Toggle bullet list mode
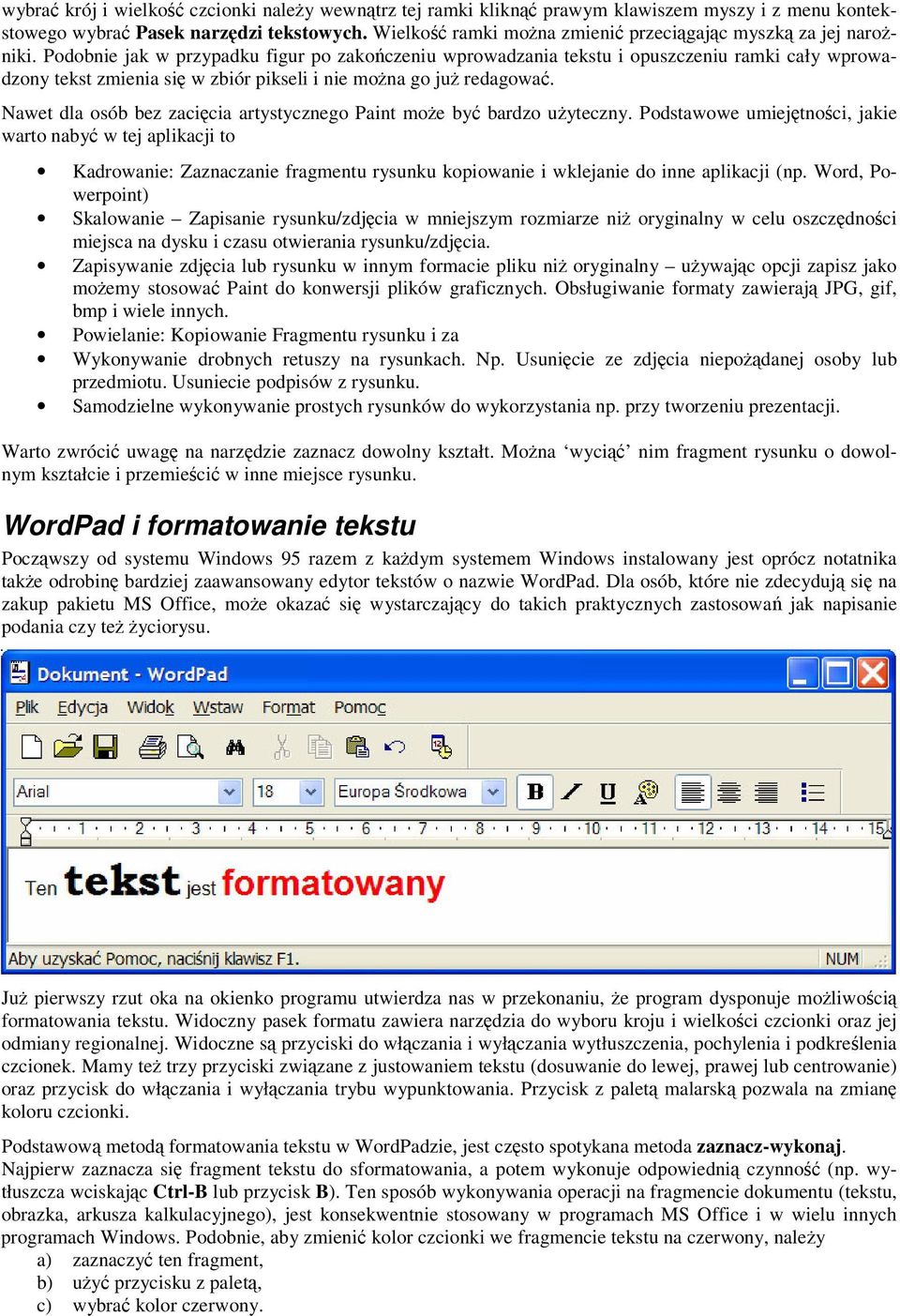 tap(813, 792)
